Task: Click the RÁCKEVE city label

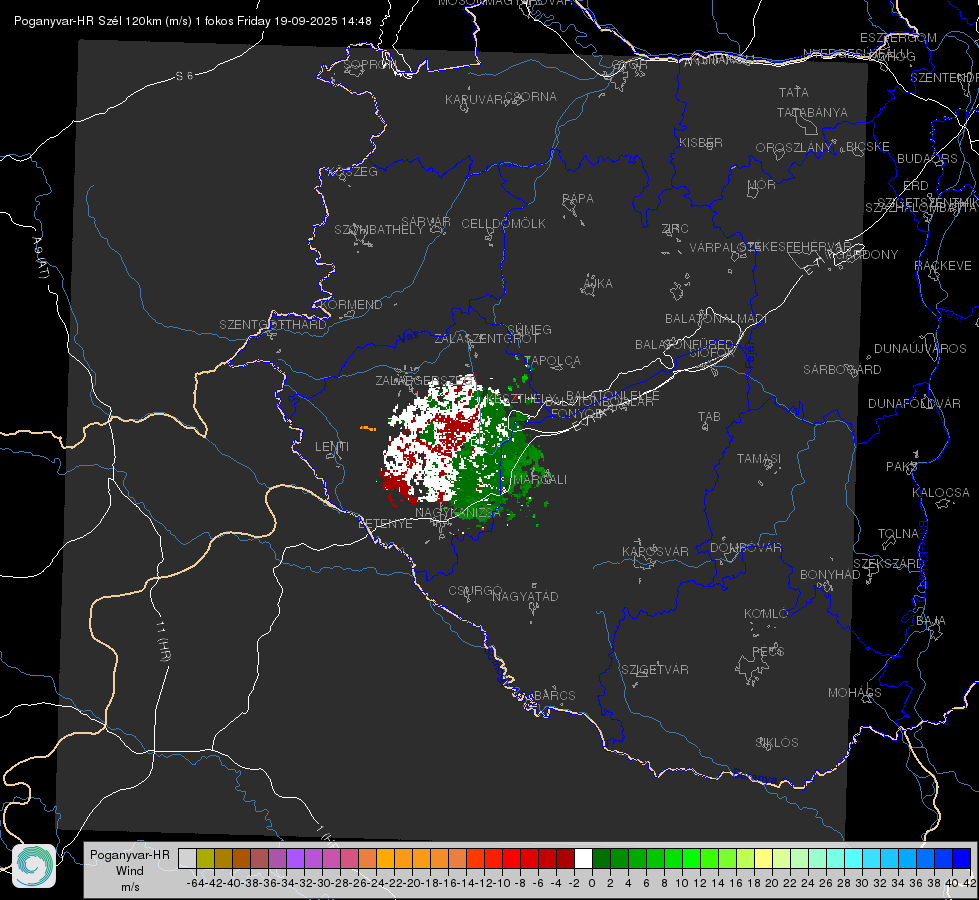Action: (x=943, y=266)
